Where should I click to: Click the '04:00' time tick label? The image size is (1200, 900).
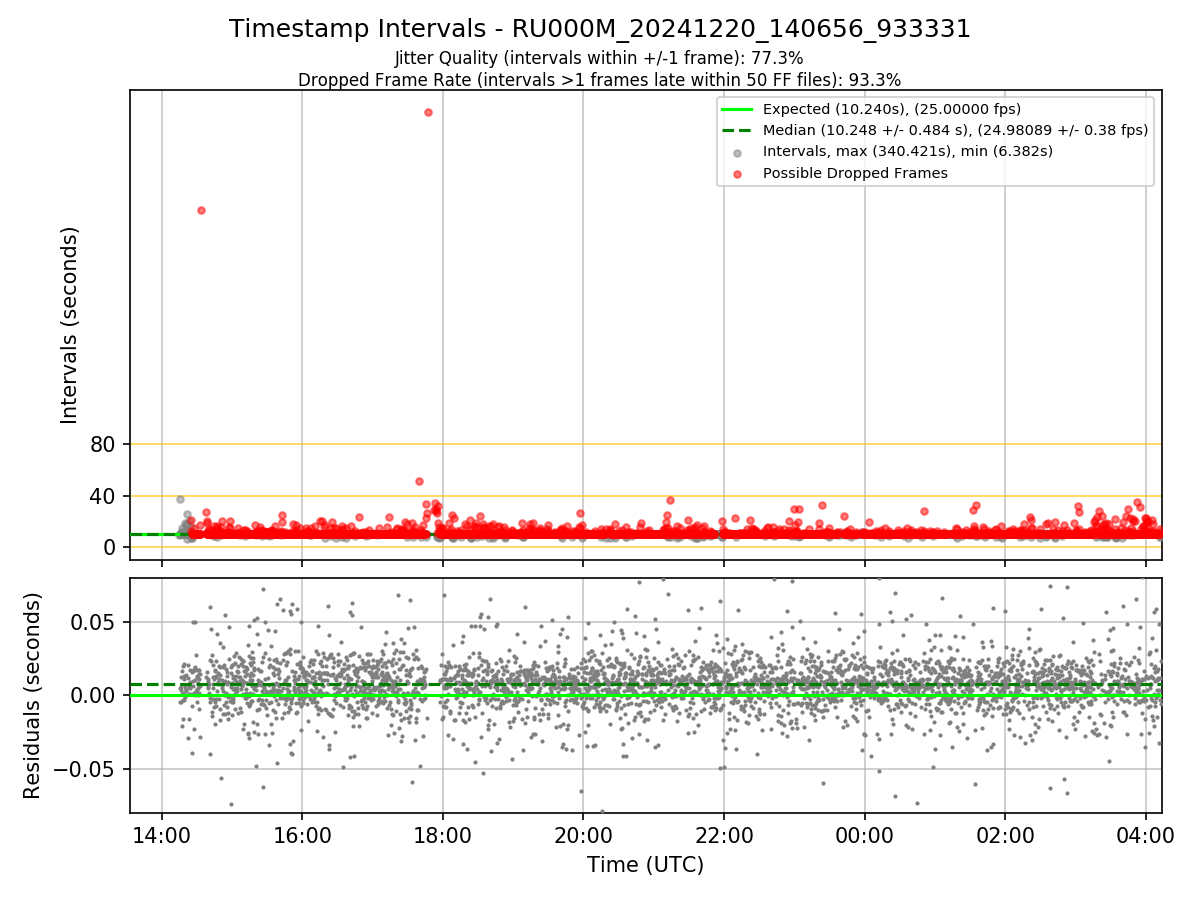tap(1146, 834)
